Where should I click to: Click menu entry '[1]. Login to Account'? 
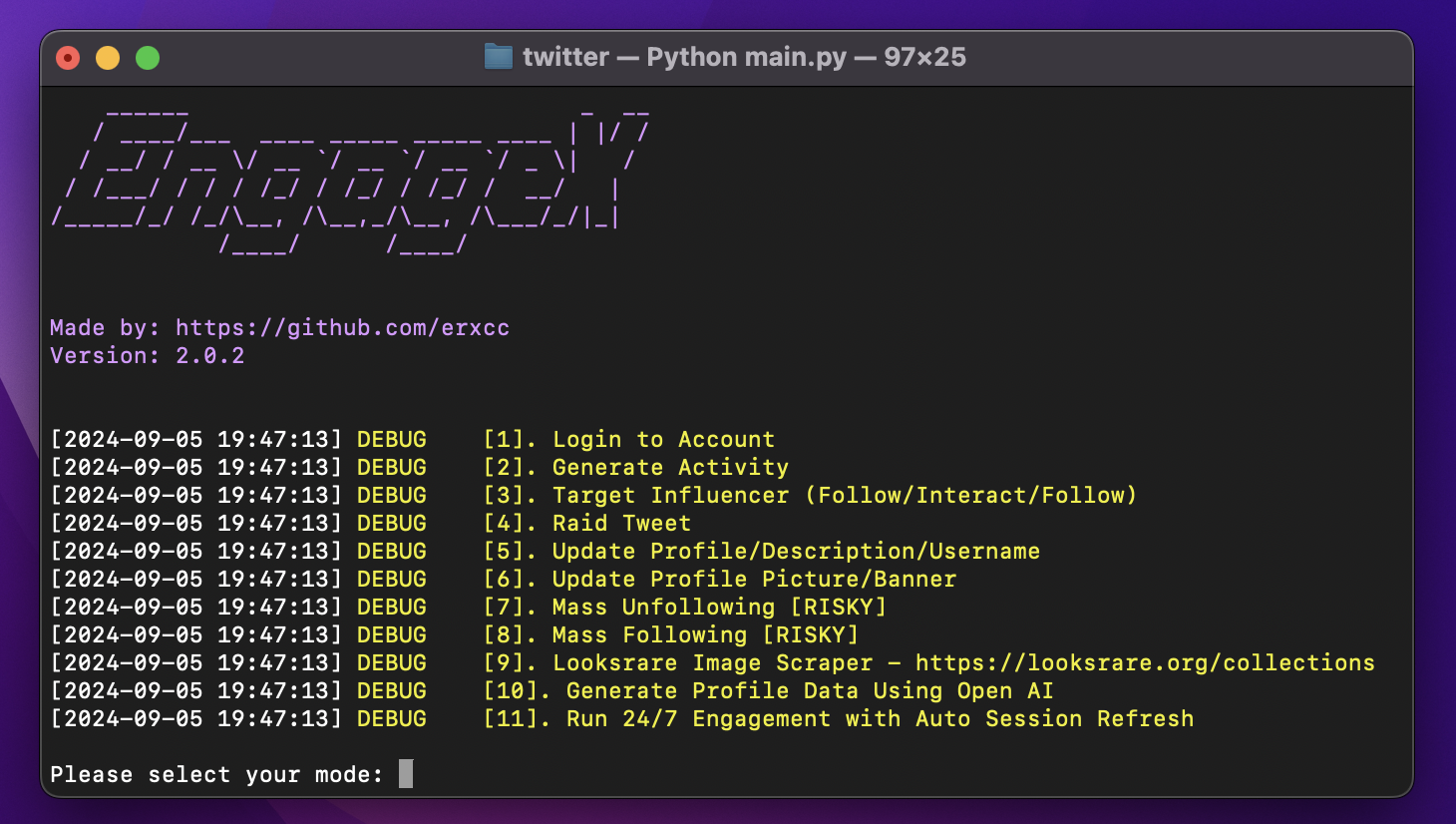click(629, 439)
